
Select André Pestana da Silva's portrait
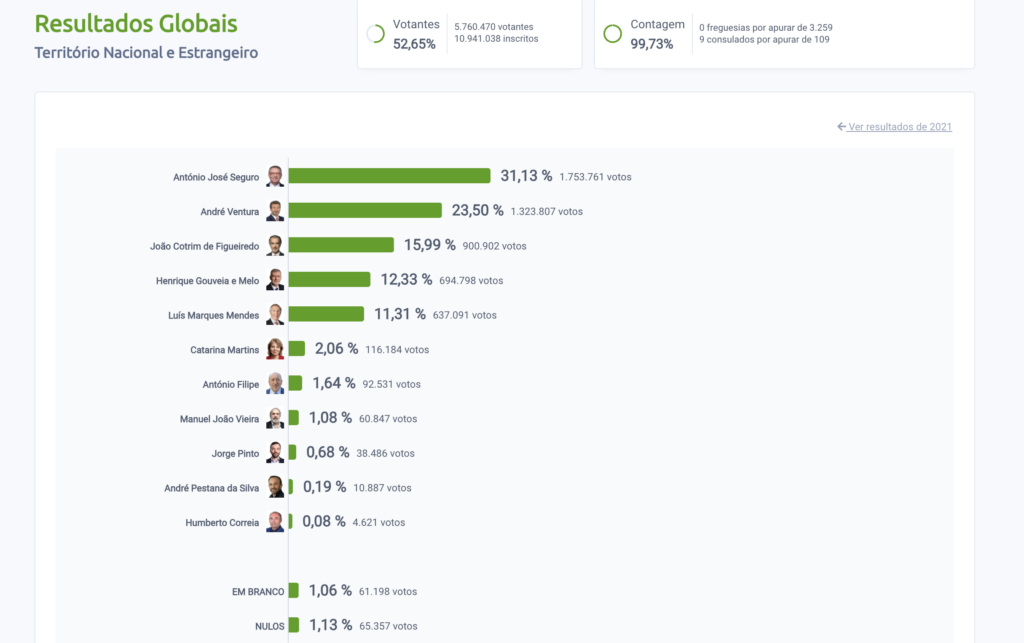[275, 488]
